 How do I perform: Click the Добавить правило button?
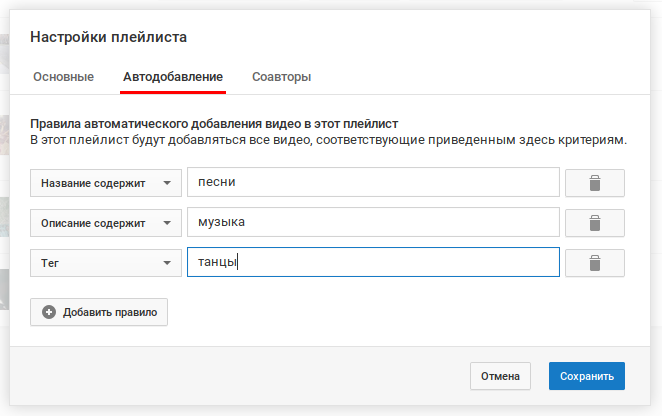click(99, 312)
